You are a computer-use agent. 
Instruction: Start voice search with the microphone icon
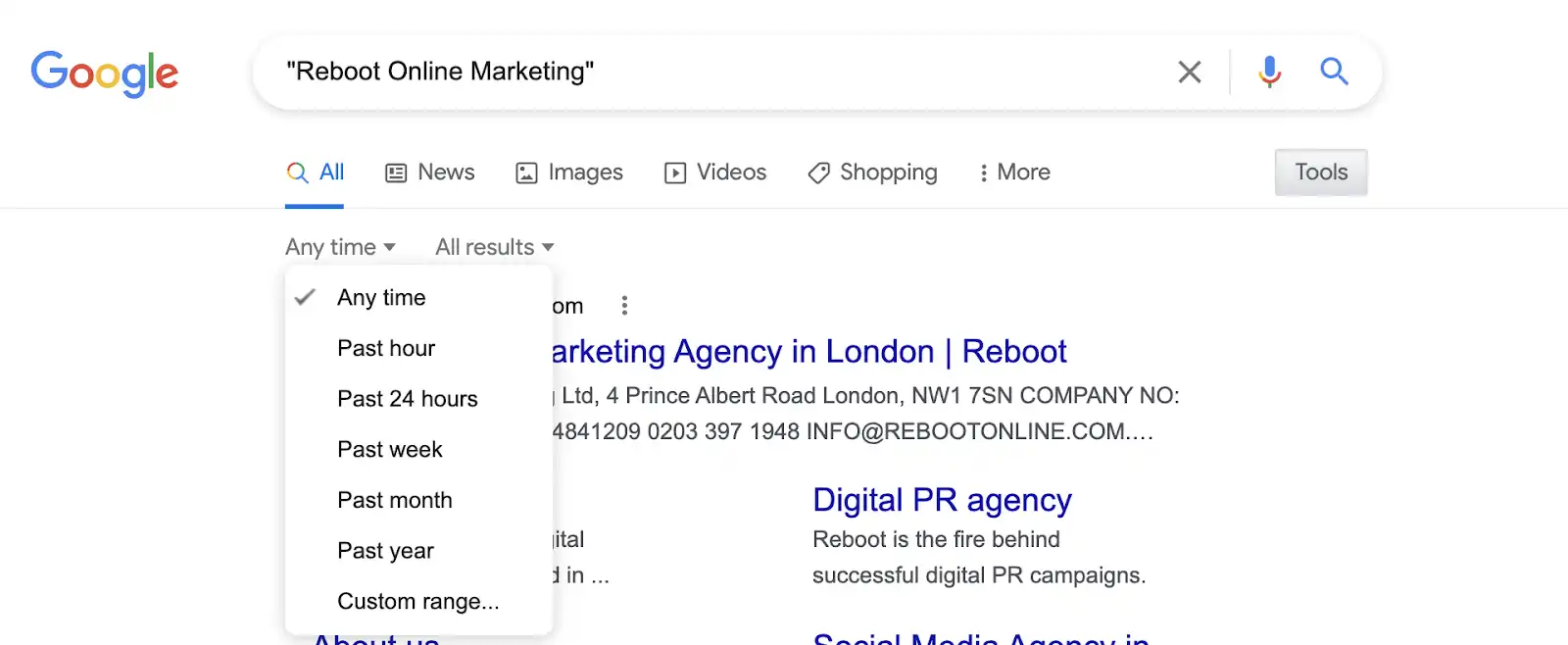[1269, 72]
